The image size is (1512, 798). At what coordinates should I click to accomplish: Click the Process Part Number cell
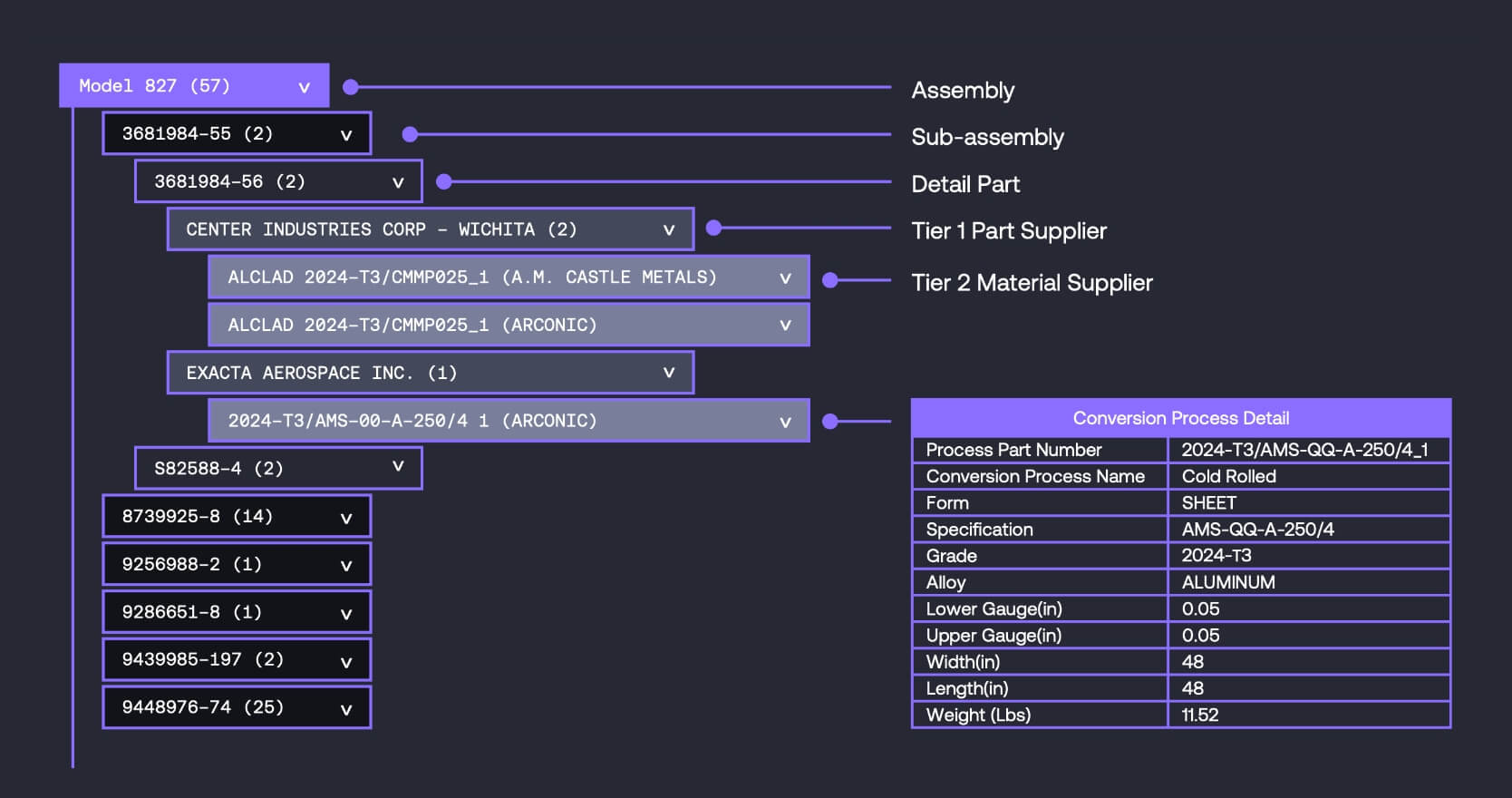(1040, 450)
